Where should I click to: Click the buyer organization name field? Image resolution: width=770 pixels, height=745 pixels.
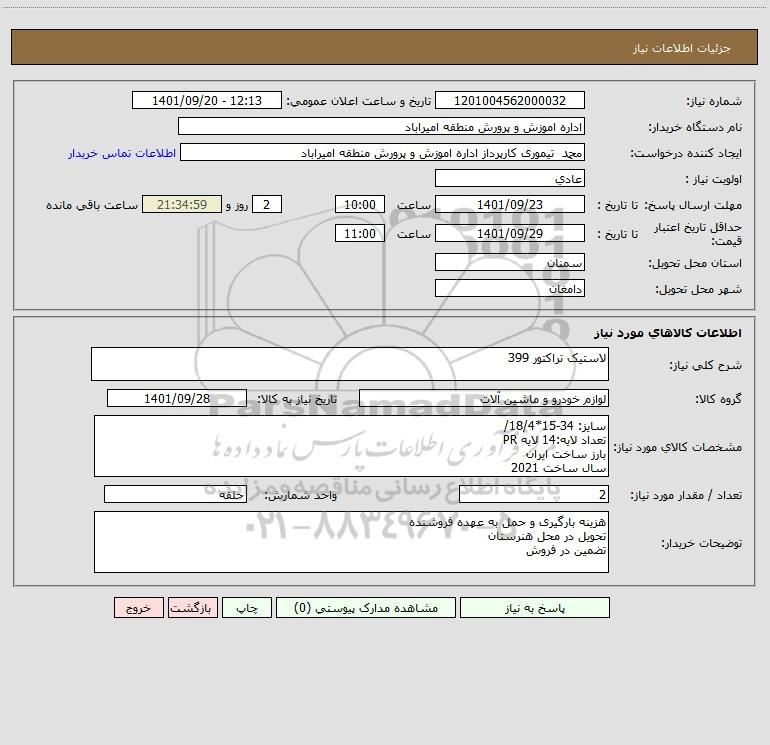(x=381, y=126)
